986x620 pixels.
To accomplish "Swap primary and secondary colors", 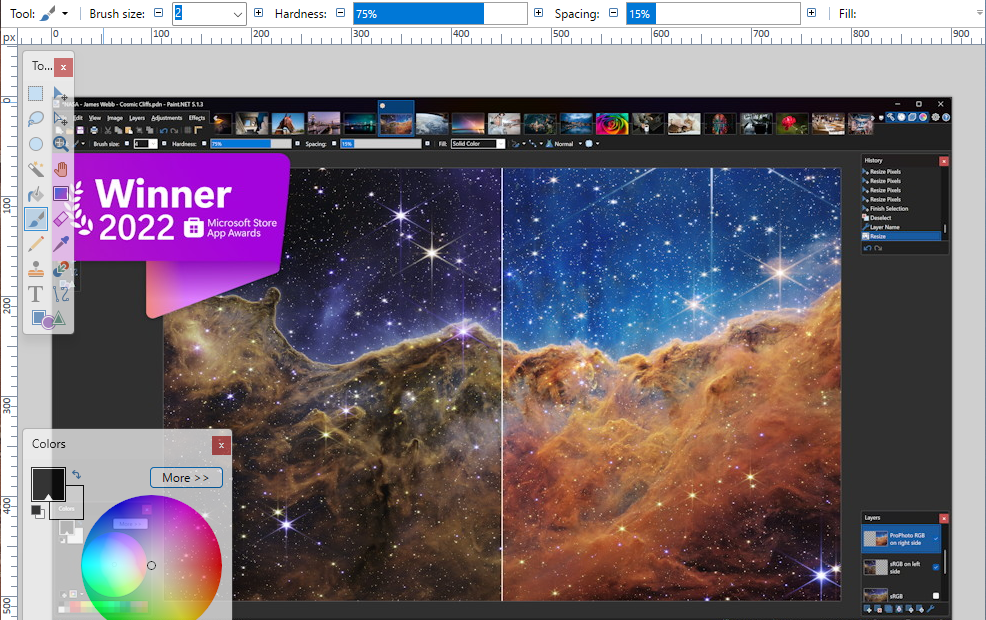I will (x=76, y=474).
